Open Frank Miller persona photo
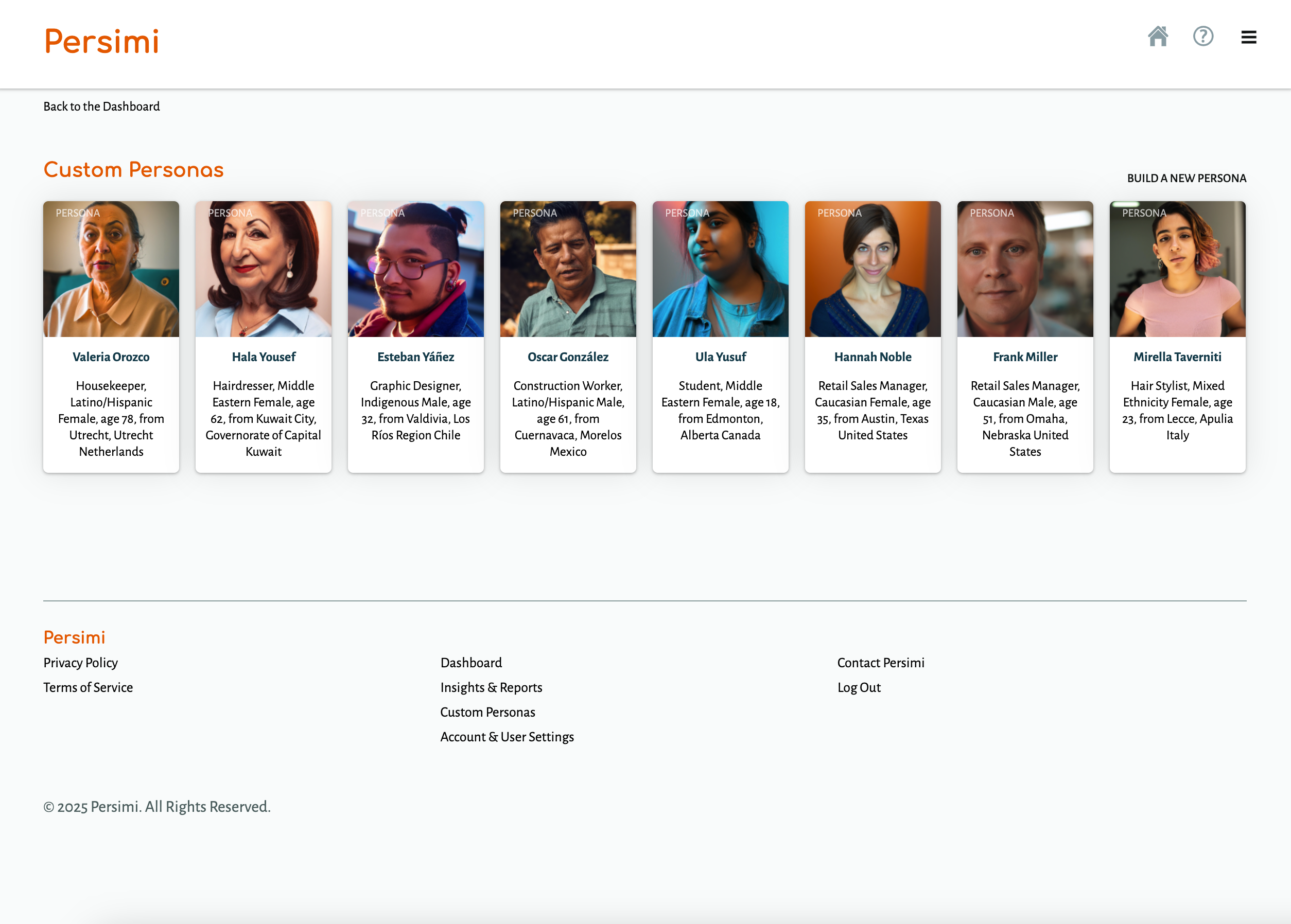Screen dimensions: 1291x924 pos(1025,269)
